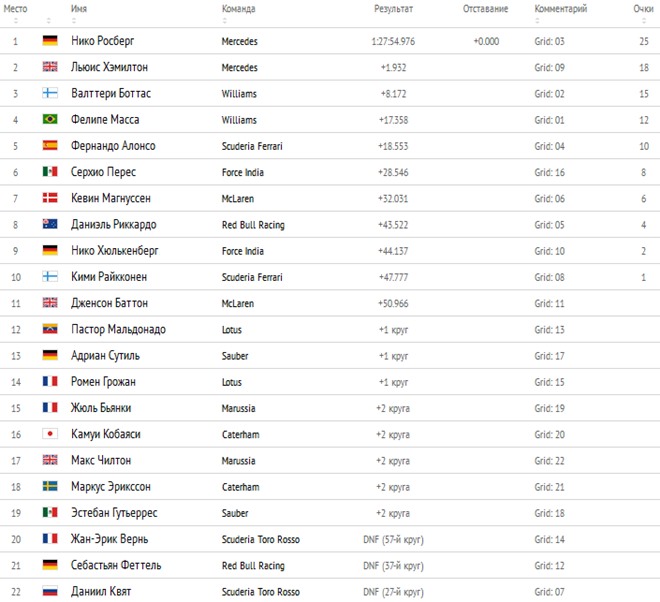The height and width of the screenshot is (602, 660).
Task: Click the Spanish flag beside Фернандо Алонсо
Action: [50, 145]
